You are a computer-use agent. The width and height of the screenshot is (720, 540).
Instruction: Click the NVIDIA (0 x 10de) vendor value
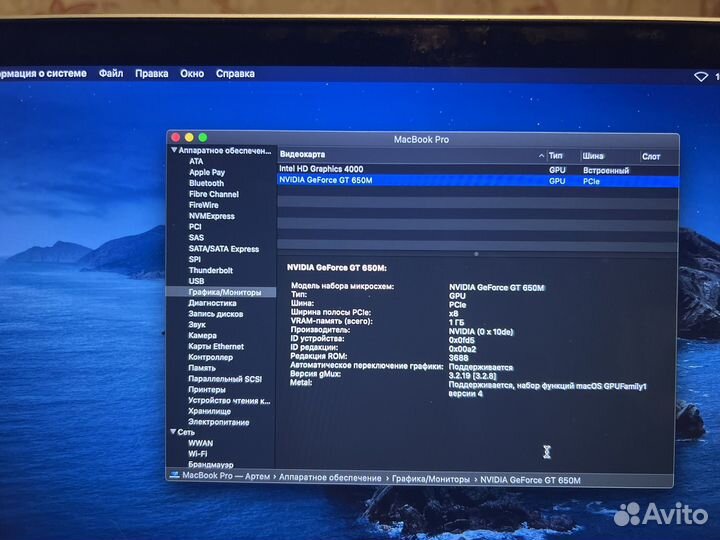coord(481,332)
